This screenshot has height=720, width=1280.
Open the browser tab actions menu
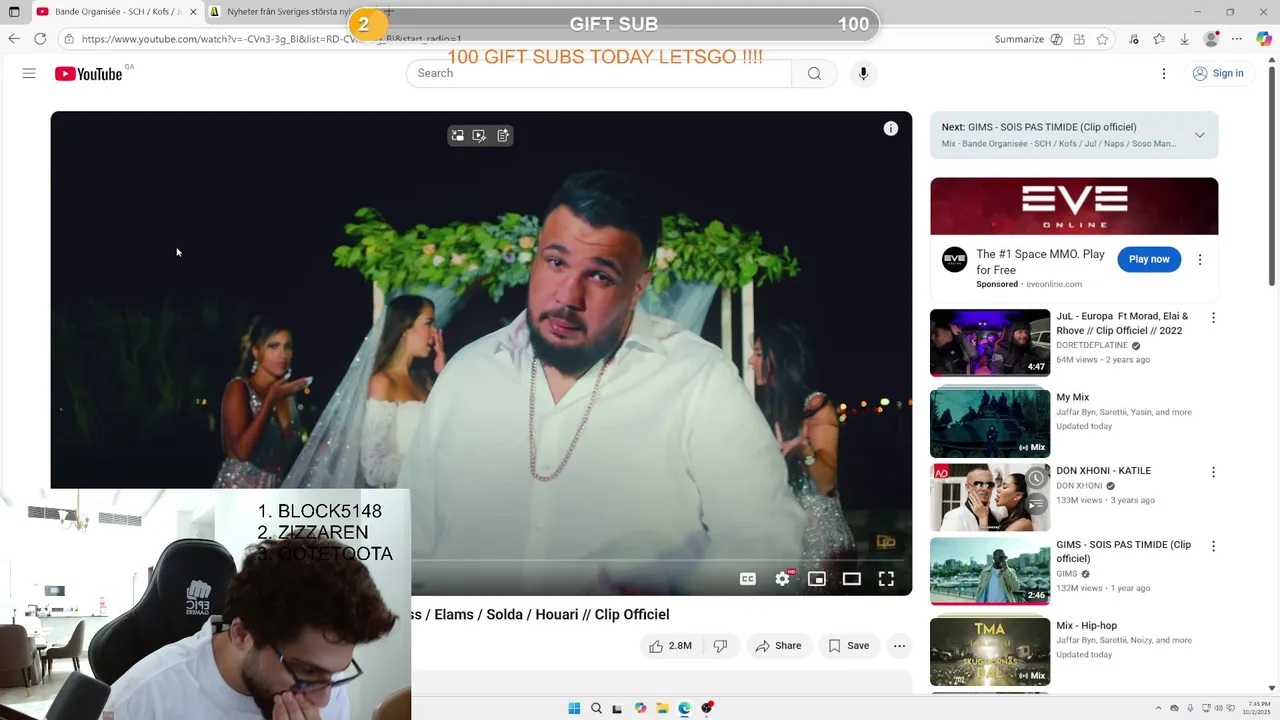14,12
